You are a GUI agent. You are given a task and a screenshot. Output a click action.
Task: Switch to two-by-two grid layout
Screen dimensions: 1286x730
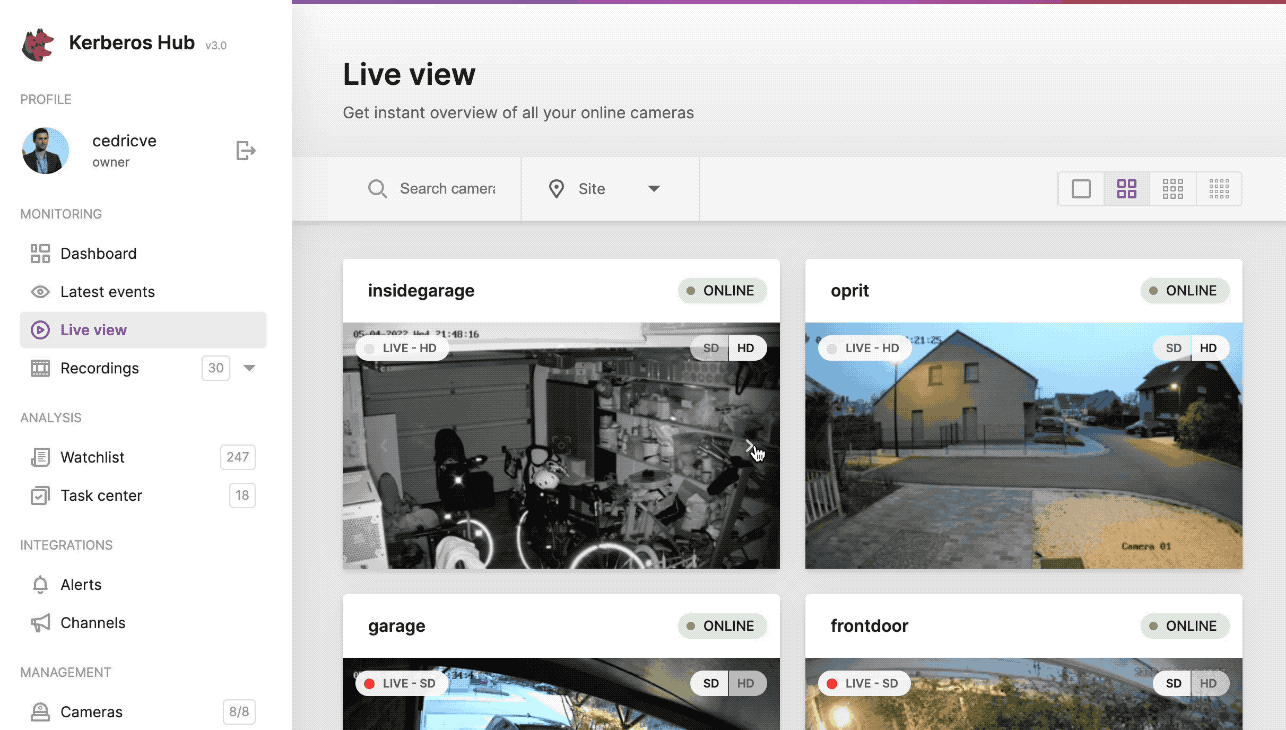(x=1127, y=189)
